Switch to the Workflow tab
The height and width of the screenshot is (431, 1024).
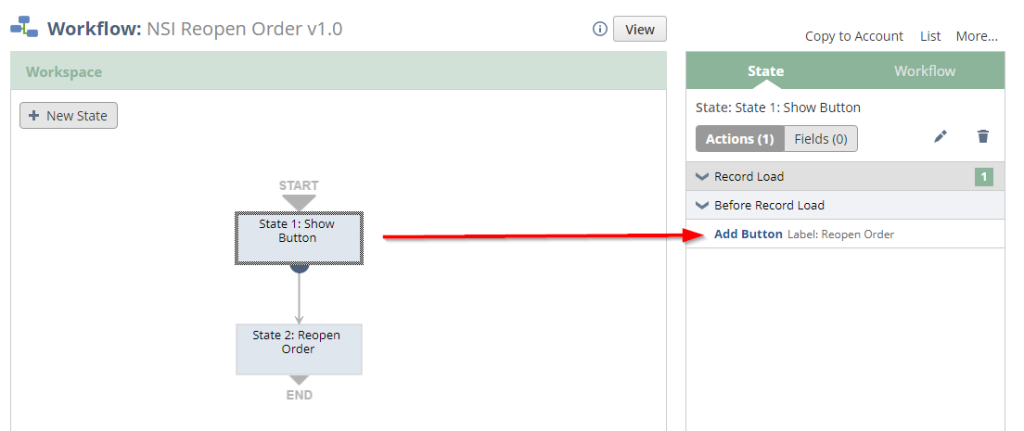tap(924, 71)
